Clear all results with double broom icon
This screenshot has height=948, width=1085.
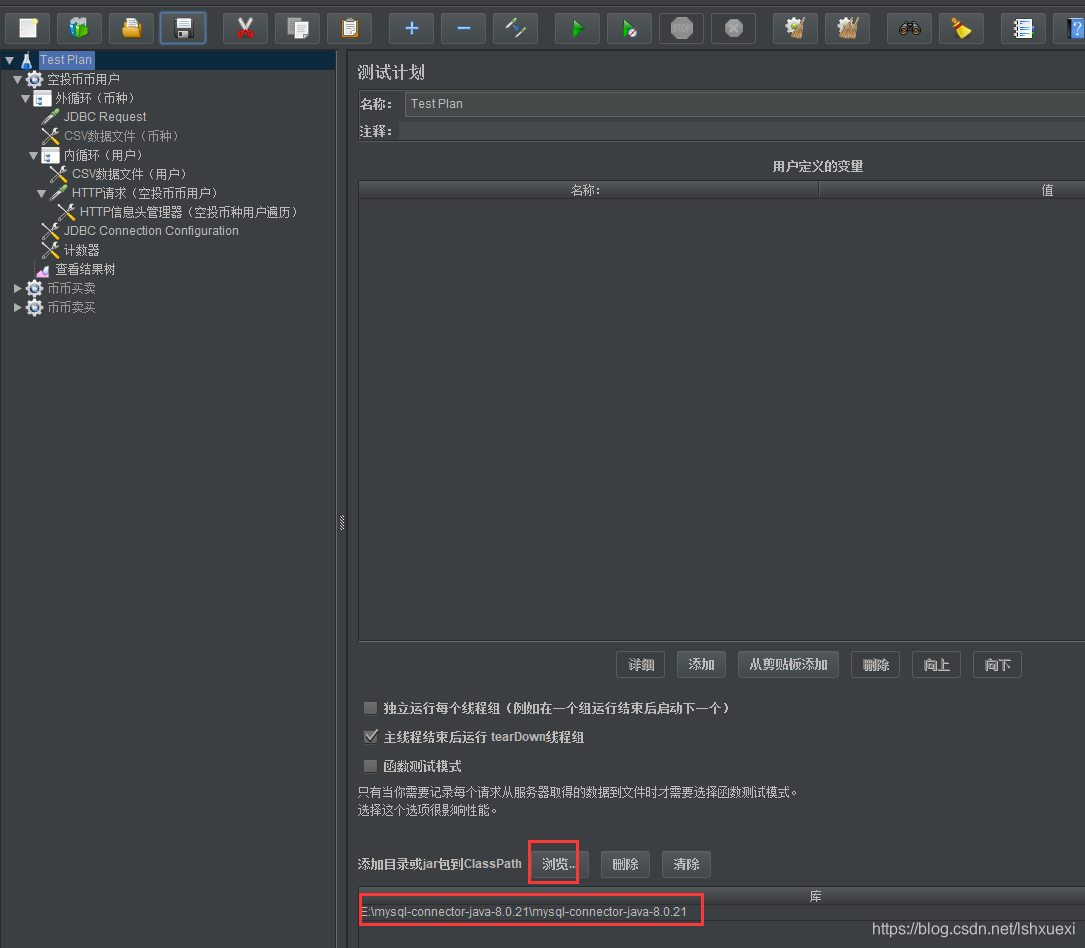(x=848, y=28)
